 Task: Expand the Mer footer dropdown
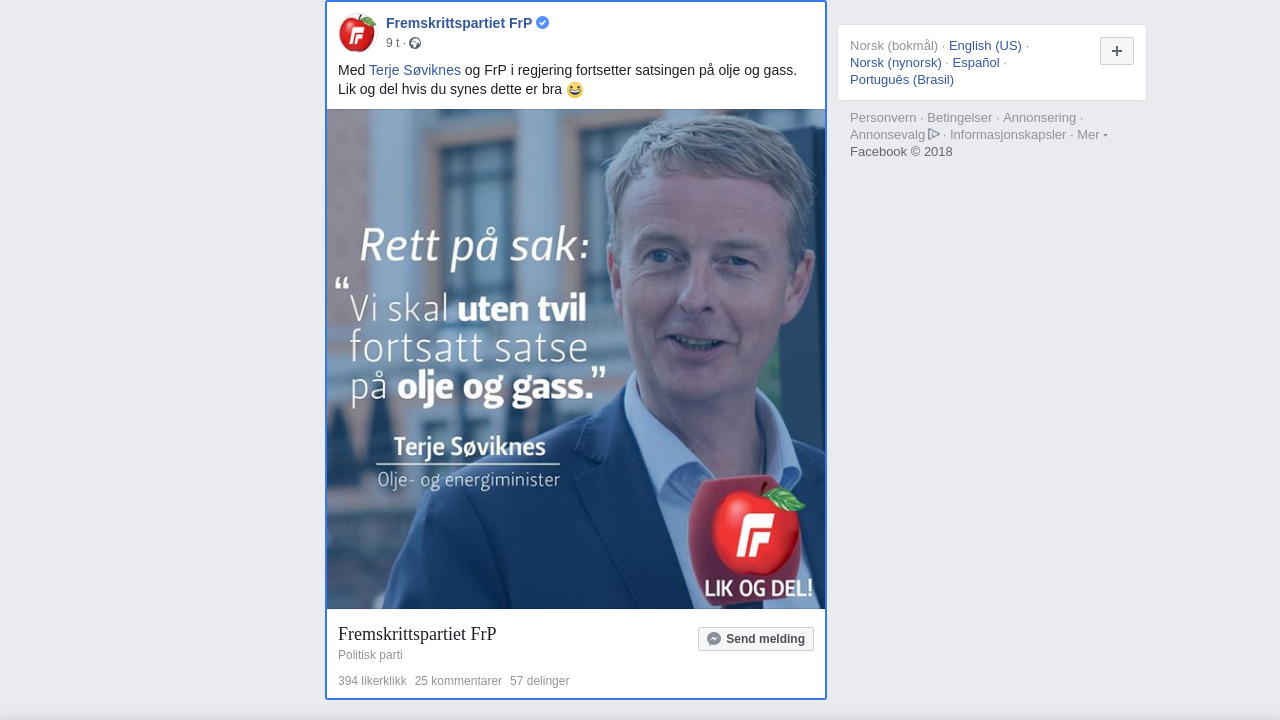1092,135
